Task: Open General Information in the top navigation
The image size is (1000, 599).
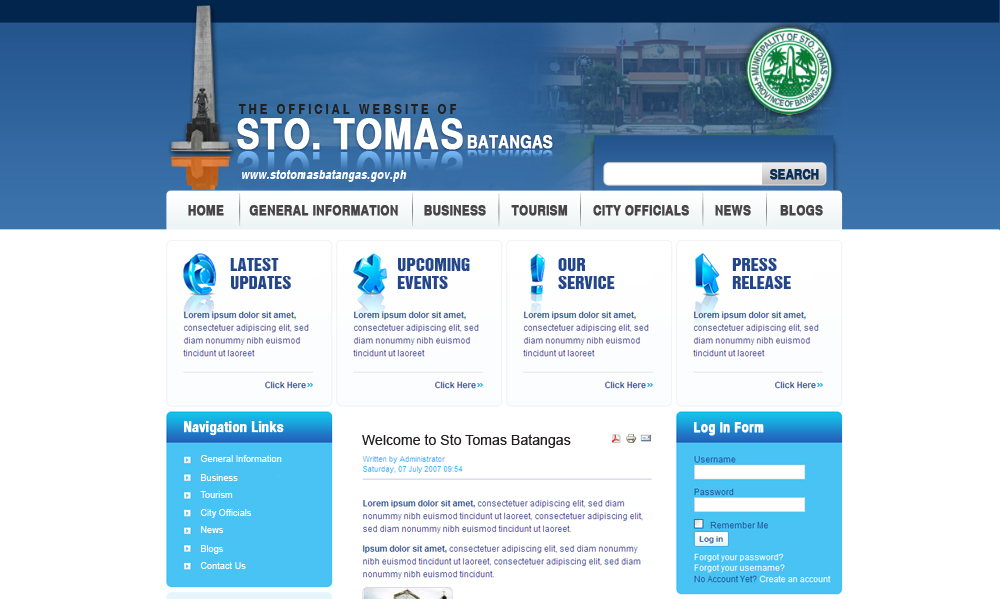Action: (323, 210)
